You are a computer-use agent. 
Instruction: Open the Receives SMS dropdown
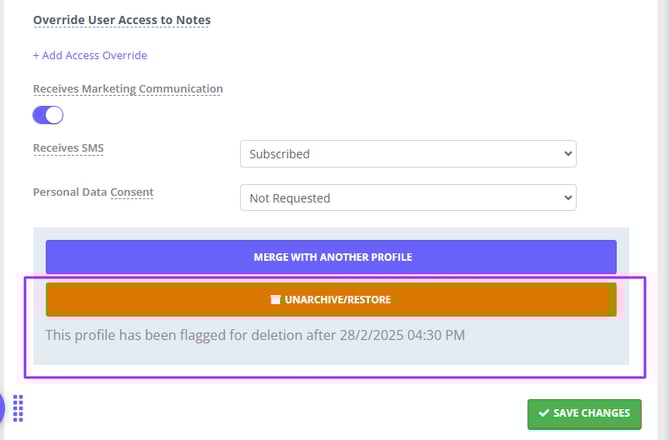(408, 154)
